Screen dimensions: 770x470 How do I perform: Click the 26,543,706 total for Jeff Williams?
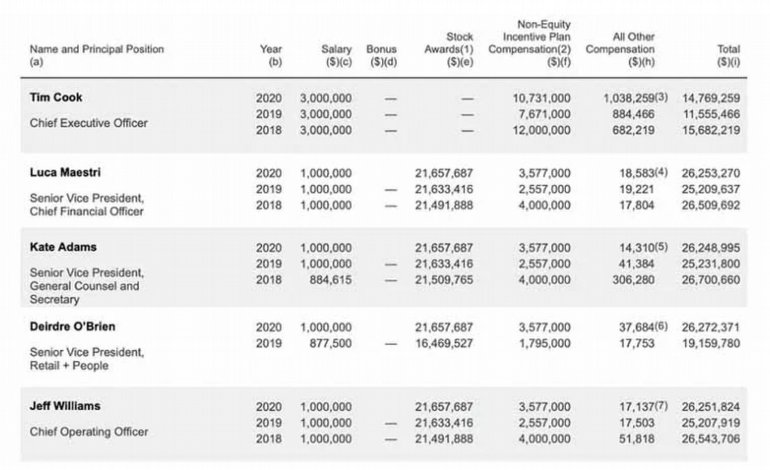710,440
